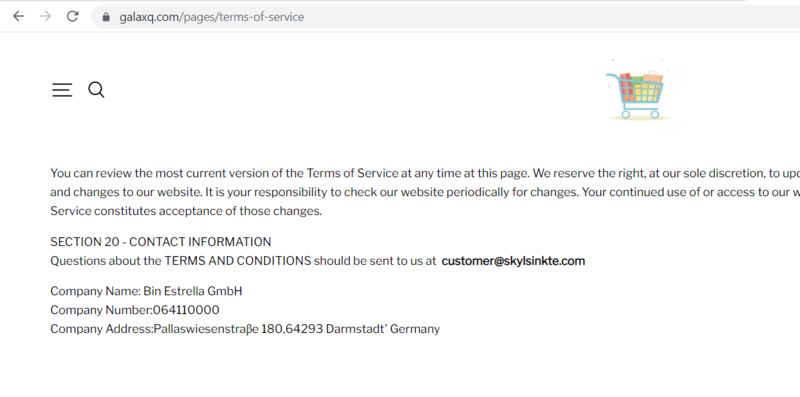Click the galaxq.com address bar
Viewport: 800px width, 397px height.
coord(445,17)
